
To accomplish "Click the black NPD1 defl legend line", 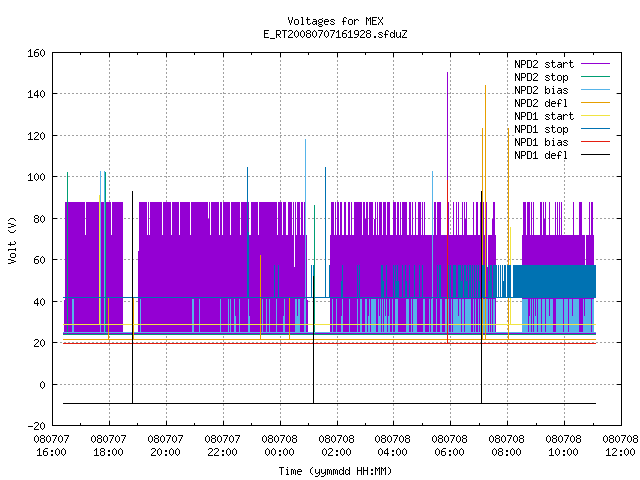I will [595, 155].
